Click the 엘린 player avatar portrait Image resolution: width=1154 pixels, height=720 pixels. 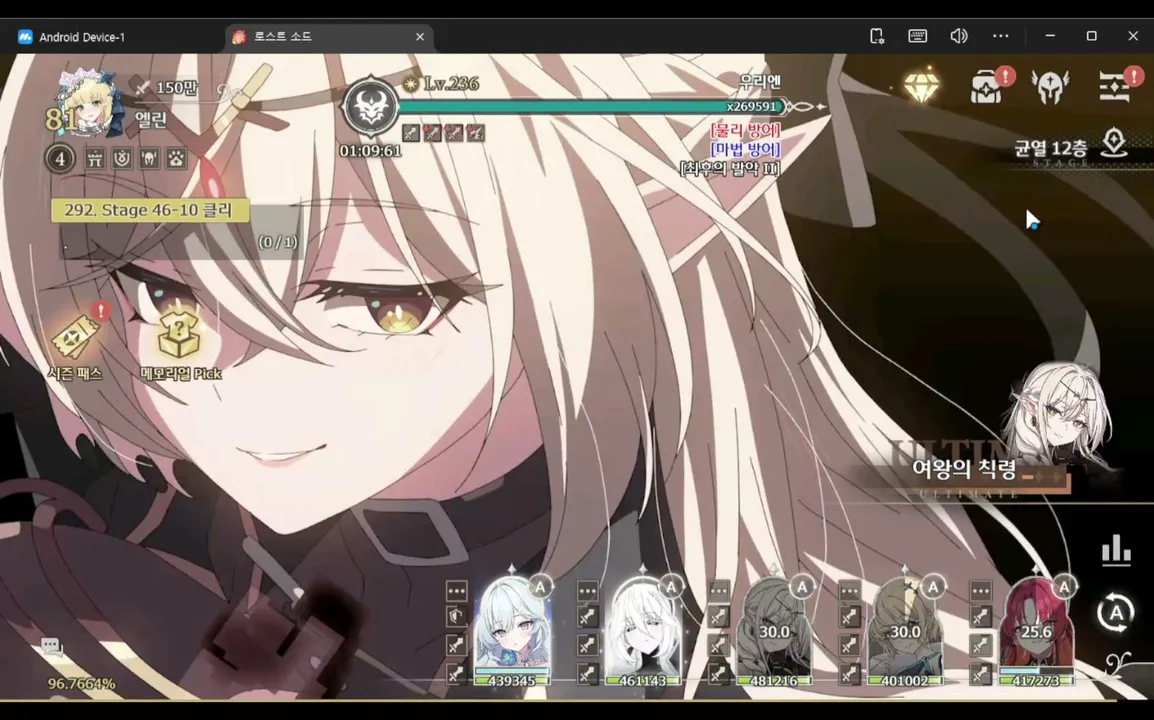click(88, 104)
